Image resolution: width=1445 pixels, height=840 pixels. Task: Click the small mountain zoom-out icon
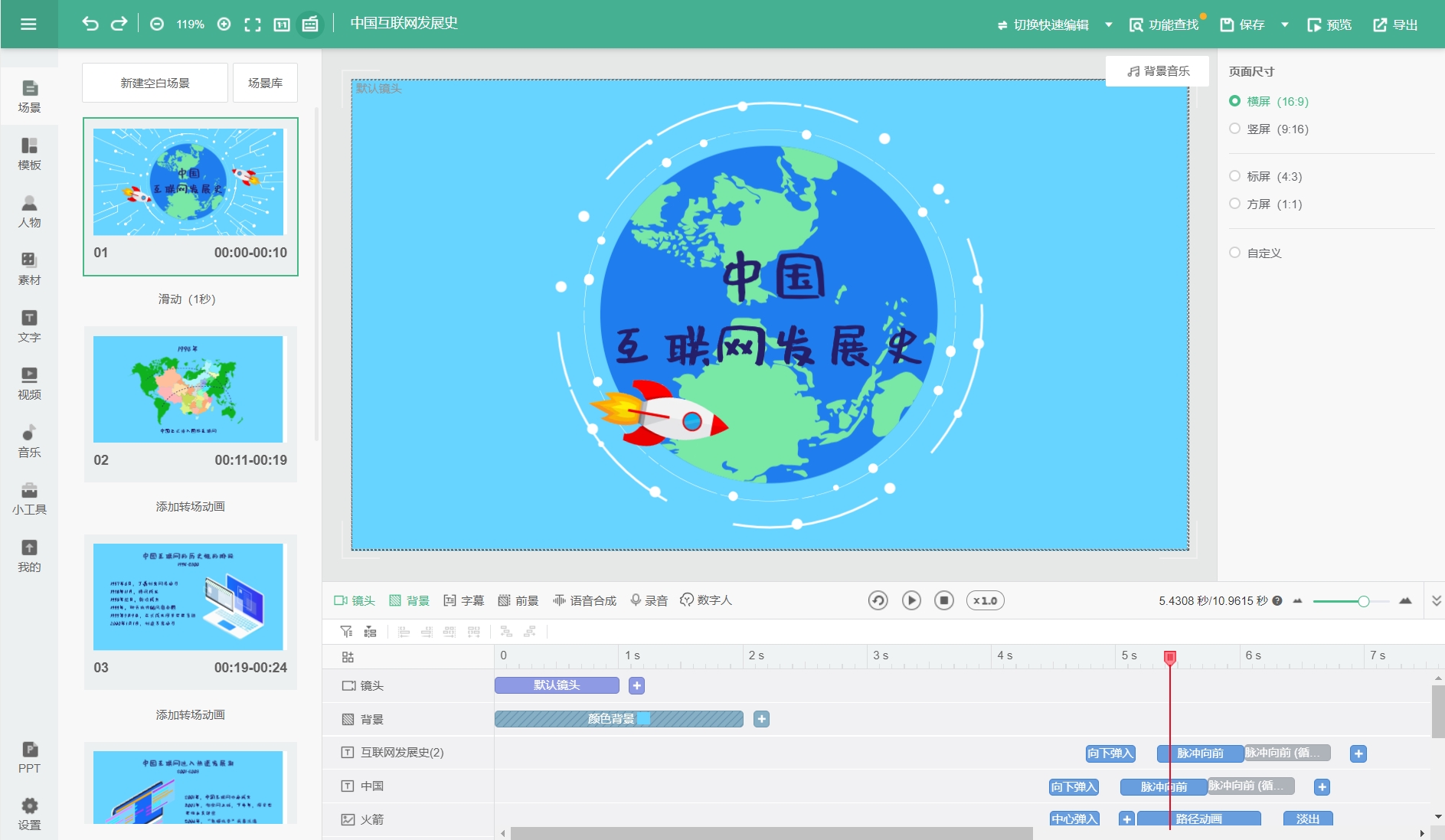[x=1297, y=601]
